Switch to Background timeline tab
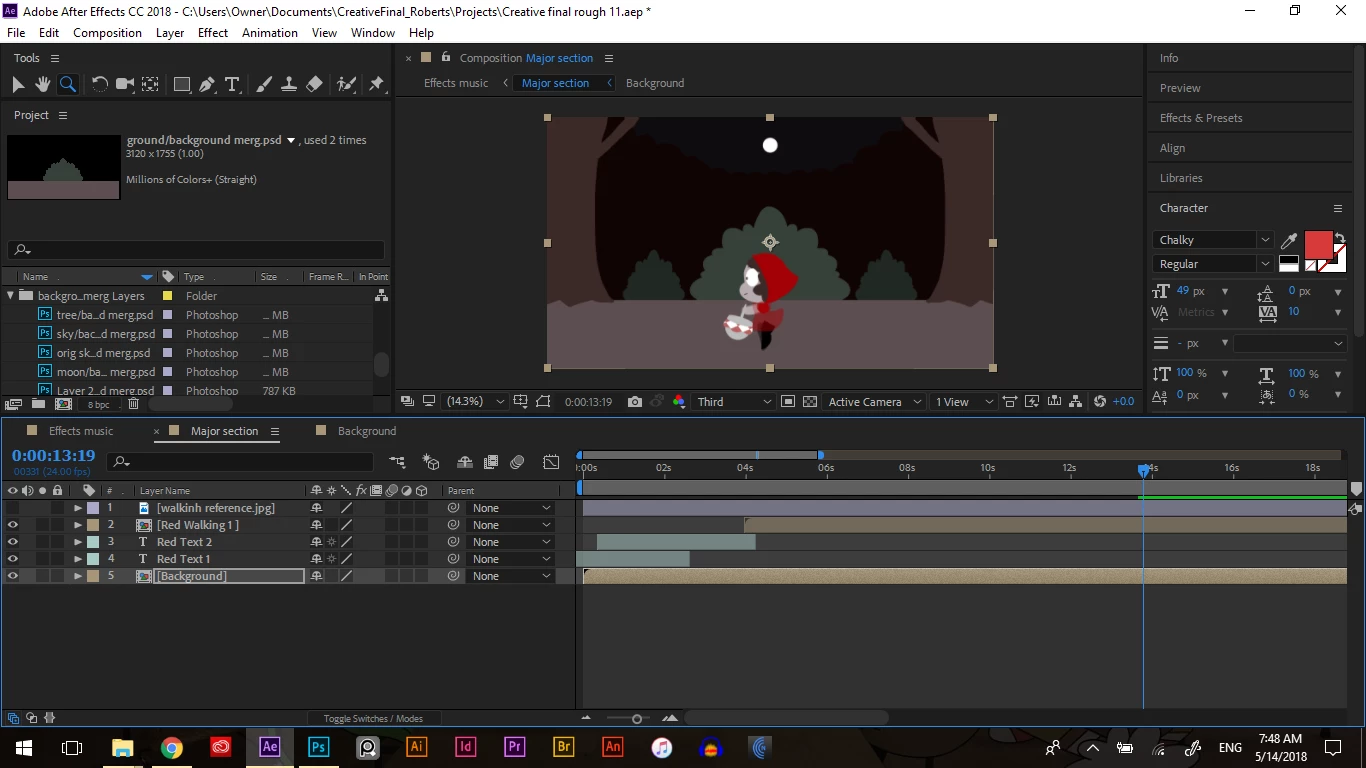 click(367, 431)
